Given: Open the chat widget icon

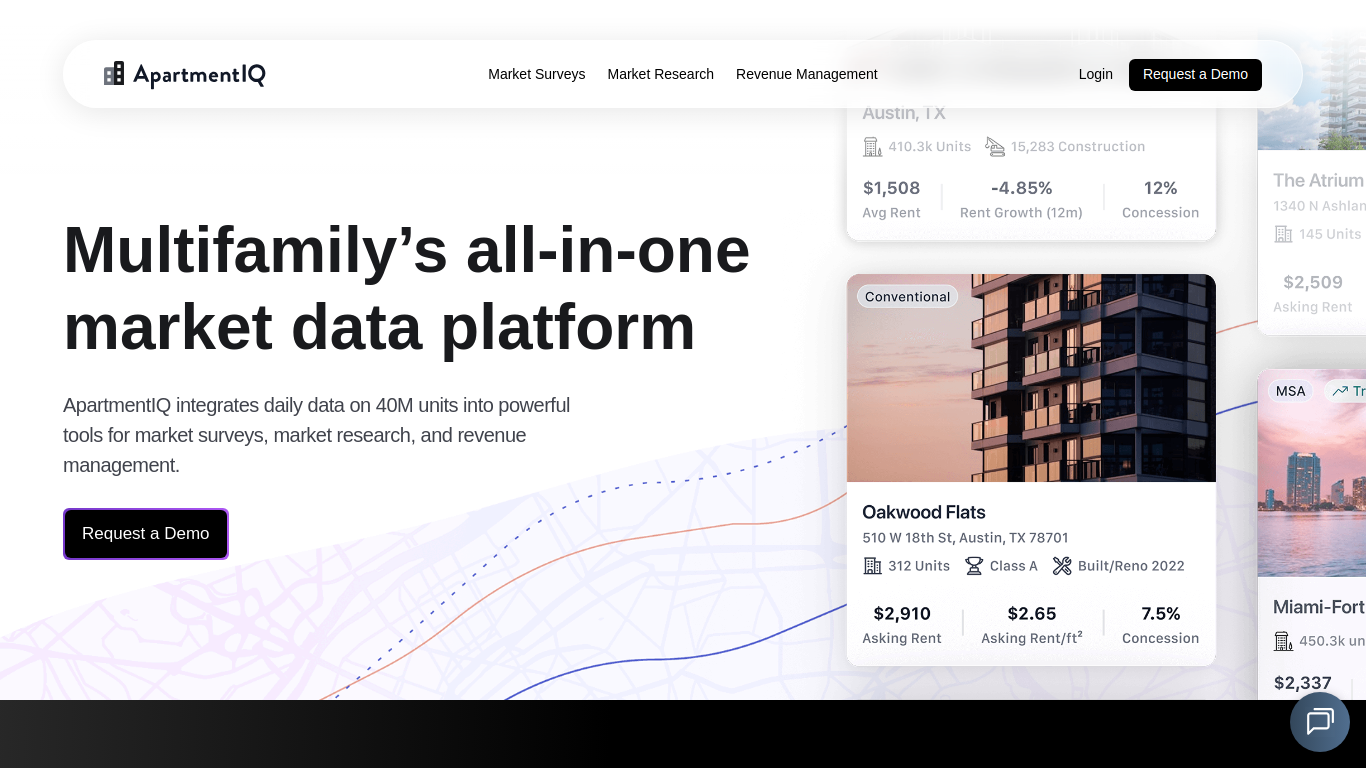Looking at the screenshot, I should point(1320,721).
